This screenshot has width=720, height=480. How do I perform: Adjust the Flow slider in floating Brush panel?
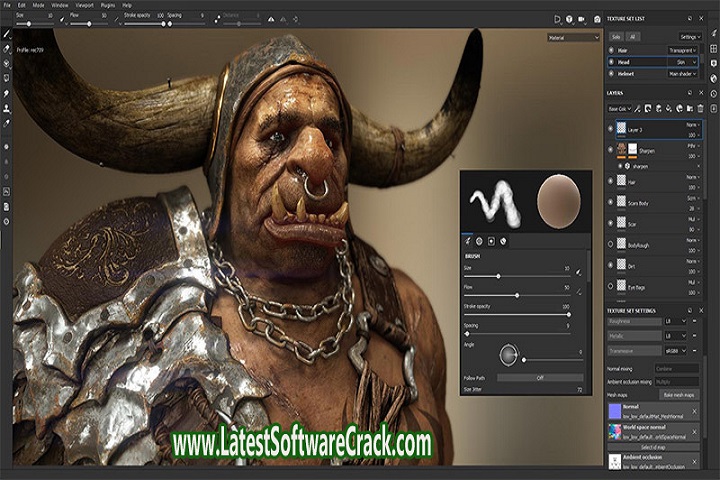tap(517, 295)
